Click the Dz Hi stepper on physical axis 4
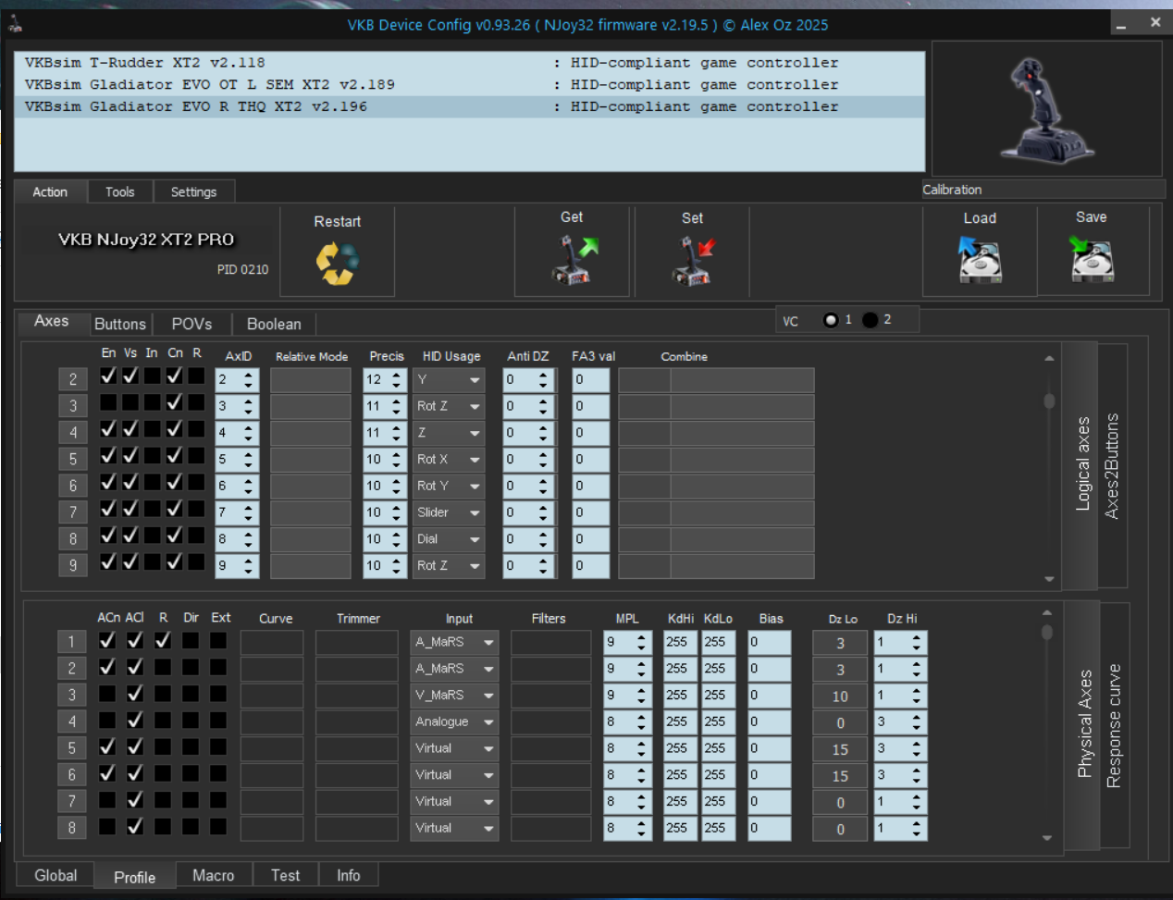This screenshot has height=900, width=1173. (x=916, y=722)
